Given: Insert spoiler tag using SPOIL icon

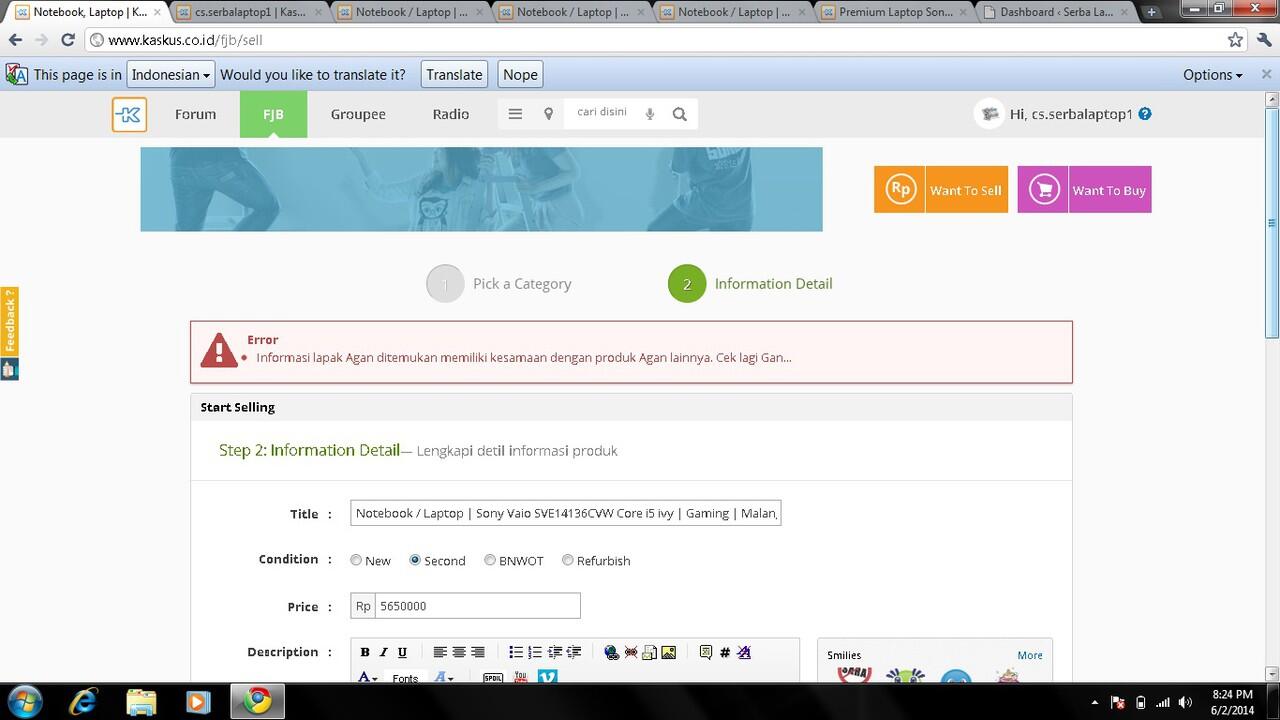Looking at the screenshot, I should [x=493, y=677].
